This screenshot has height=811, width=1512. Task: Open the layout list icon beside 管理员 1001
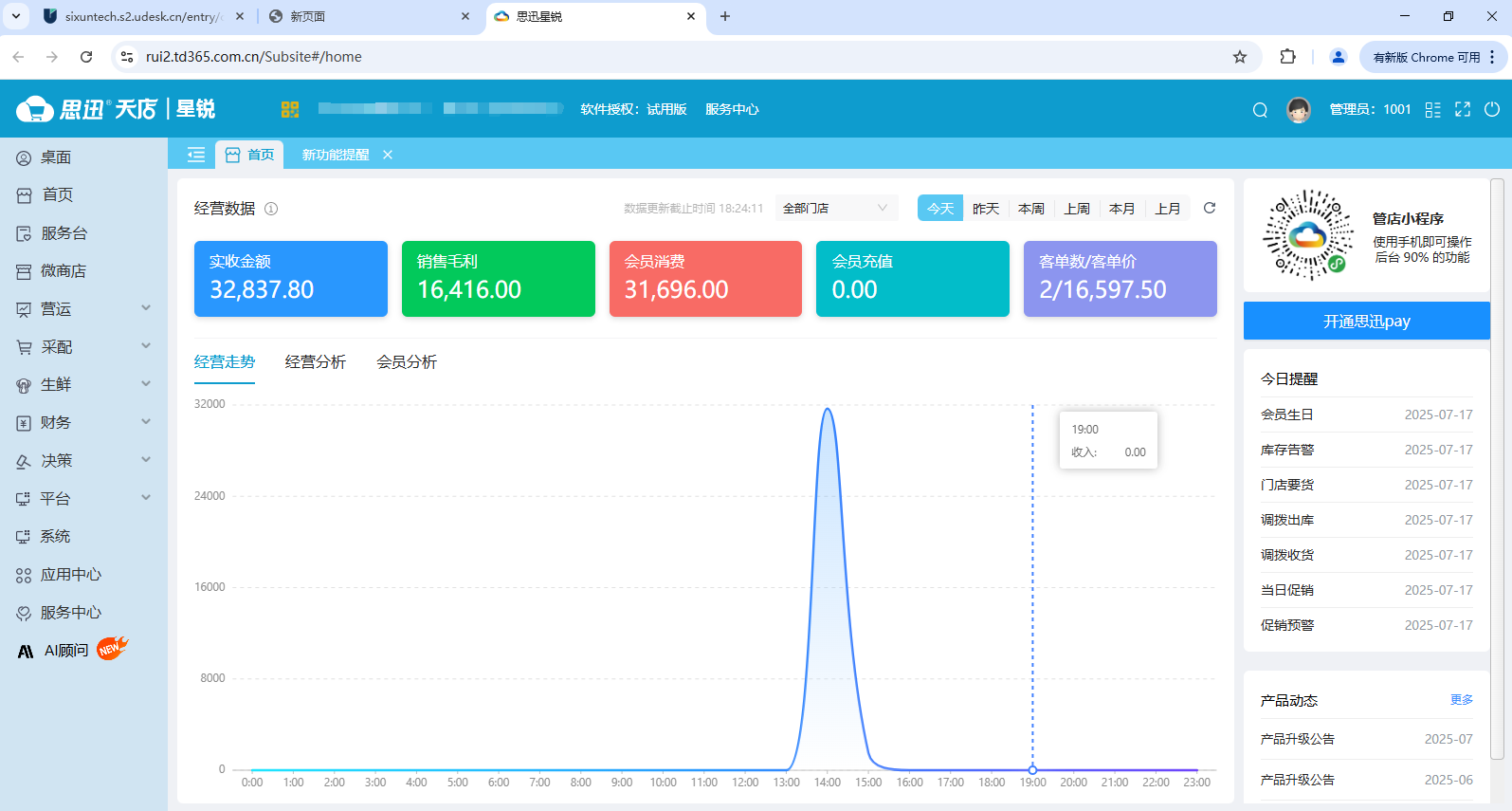[x=1433, y=110]
